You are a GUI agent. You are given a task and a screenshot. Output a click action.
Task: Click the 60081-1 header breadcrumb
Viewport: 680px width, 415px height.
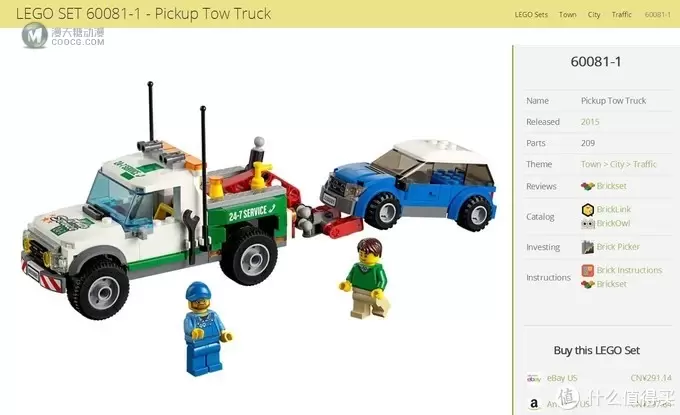(x=657, y=14)
